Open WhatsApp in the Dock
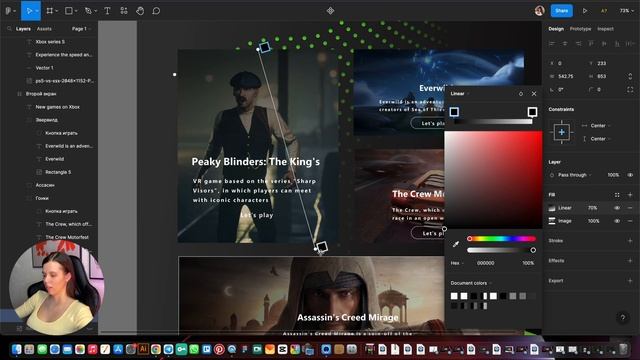Viewport: 640px width, 360px height. click(194, 349)
